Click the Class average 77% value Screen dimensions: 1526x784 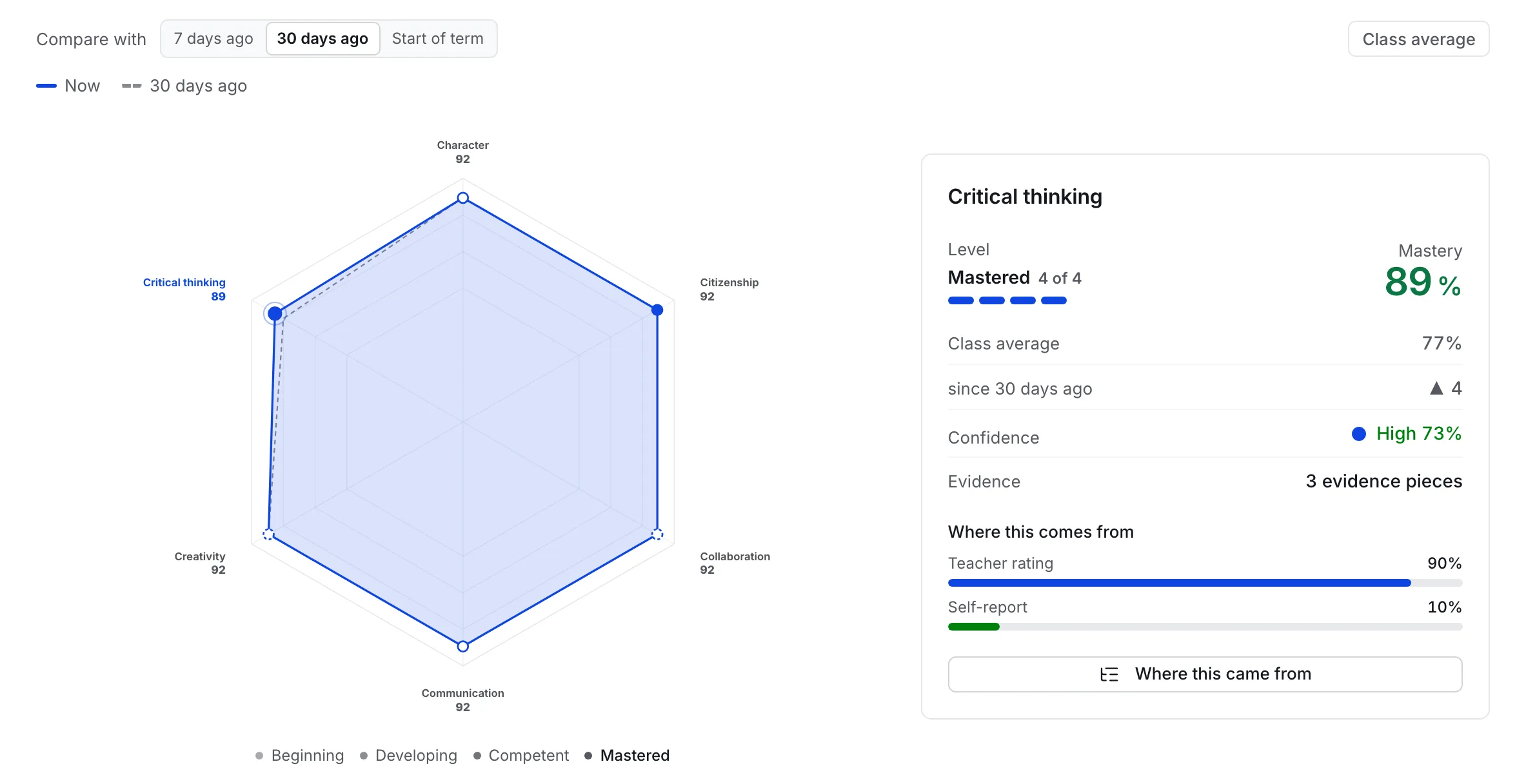coord(1442,343)
